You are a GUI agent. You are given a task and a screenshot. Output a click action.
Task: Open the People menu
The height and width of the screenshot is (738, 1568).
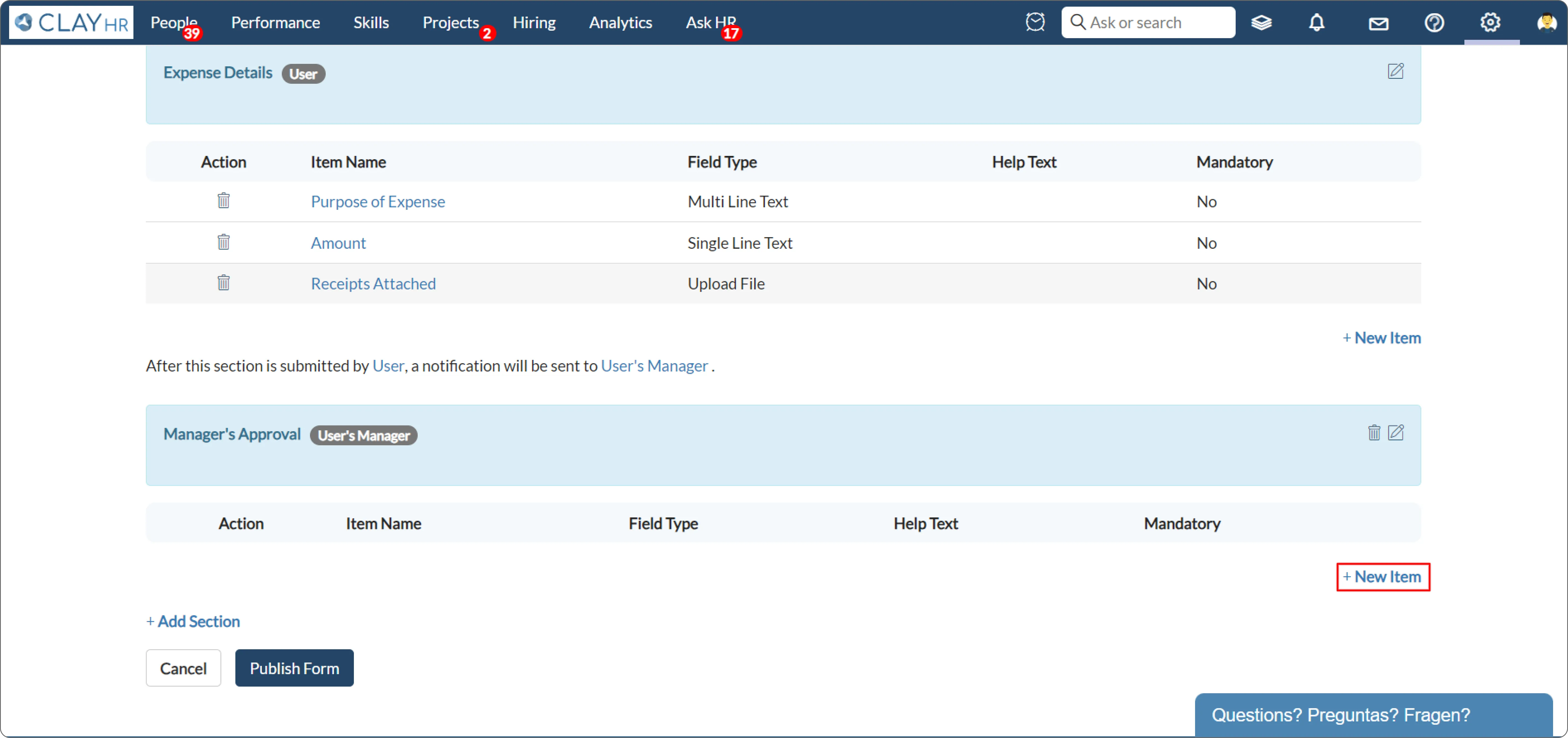coord(173,23)
